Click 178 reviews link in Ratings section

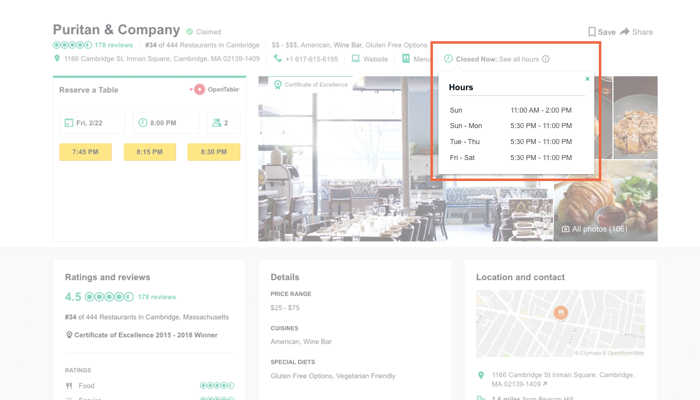click(157, 297)
